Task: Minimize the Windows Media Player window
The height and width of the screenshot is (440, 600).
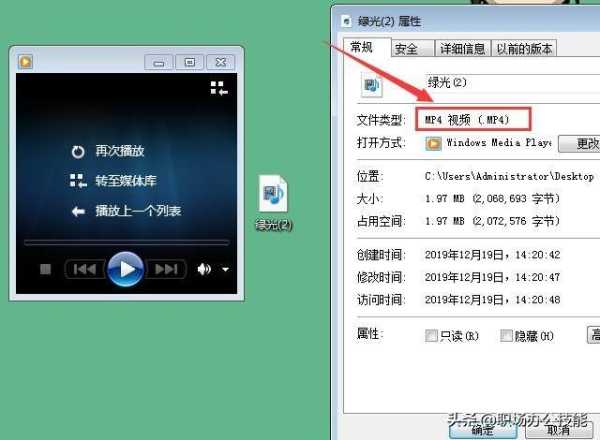Action: [159, 62]
